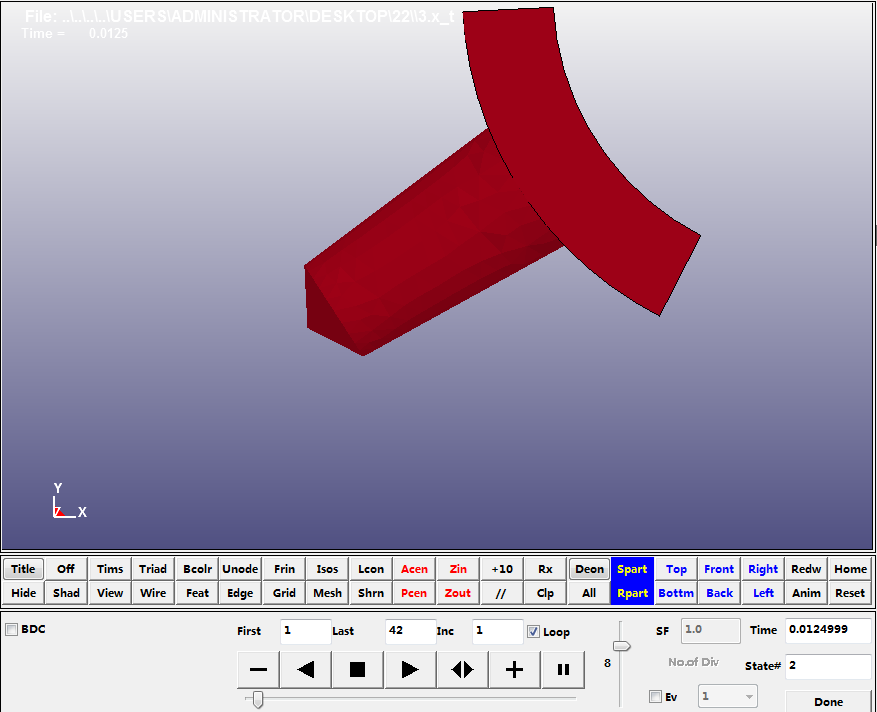
Task: Switch to Right view
Action: [x=763, y=569]
